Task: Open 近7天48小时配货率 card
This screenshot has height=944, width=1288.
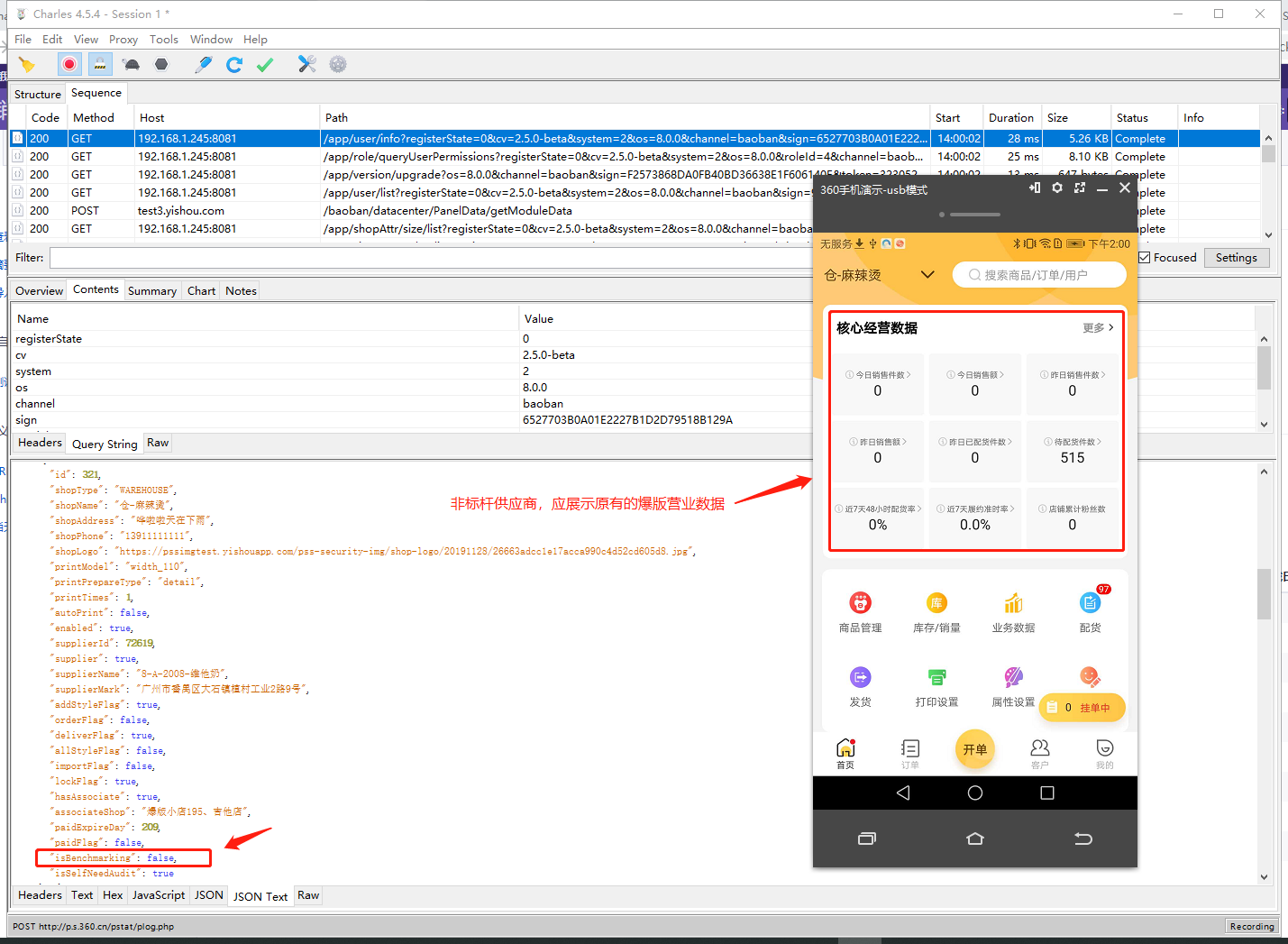Action: [x=878, y=518]
